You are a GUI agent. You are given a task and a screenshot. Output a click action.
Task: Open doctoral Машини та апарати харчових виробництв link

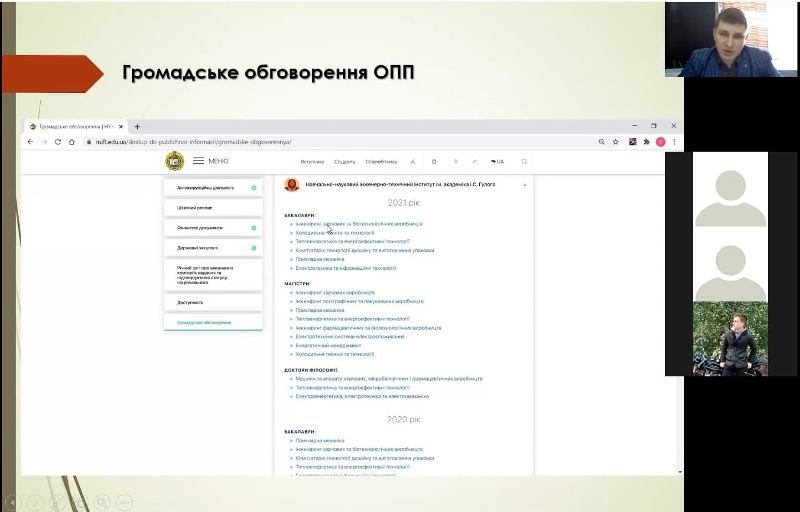pos(389,379)
